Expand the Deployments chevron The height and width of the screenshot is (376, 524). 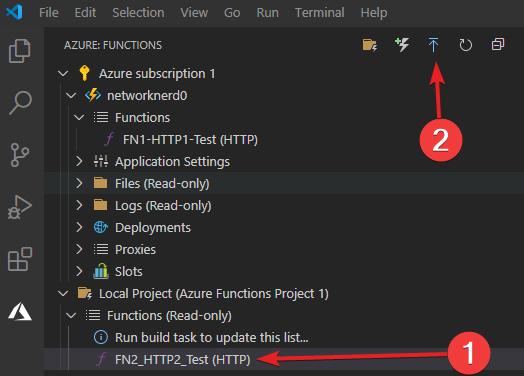[x=79, y=227]
